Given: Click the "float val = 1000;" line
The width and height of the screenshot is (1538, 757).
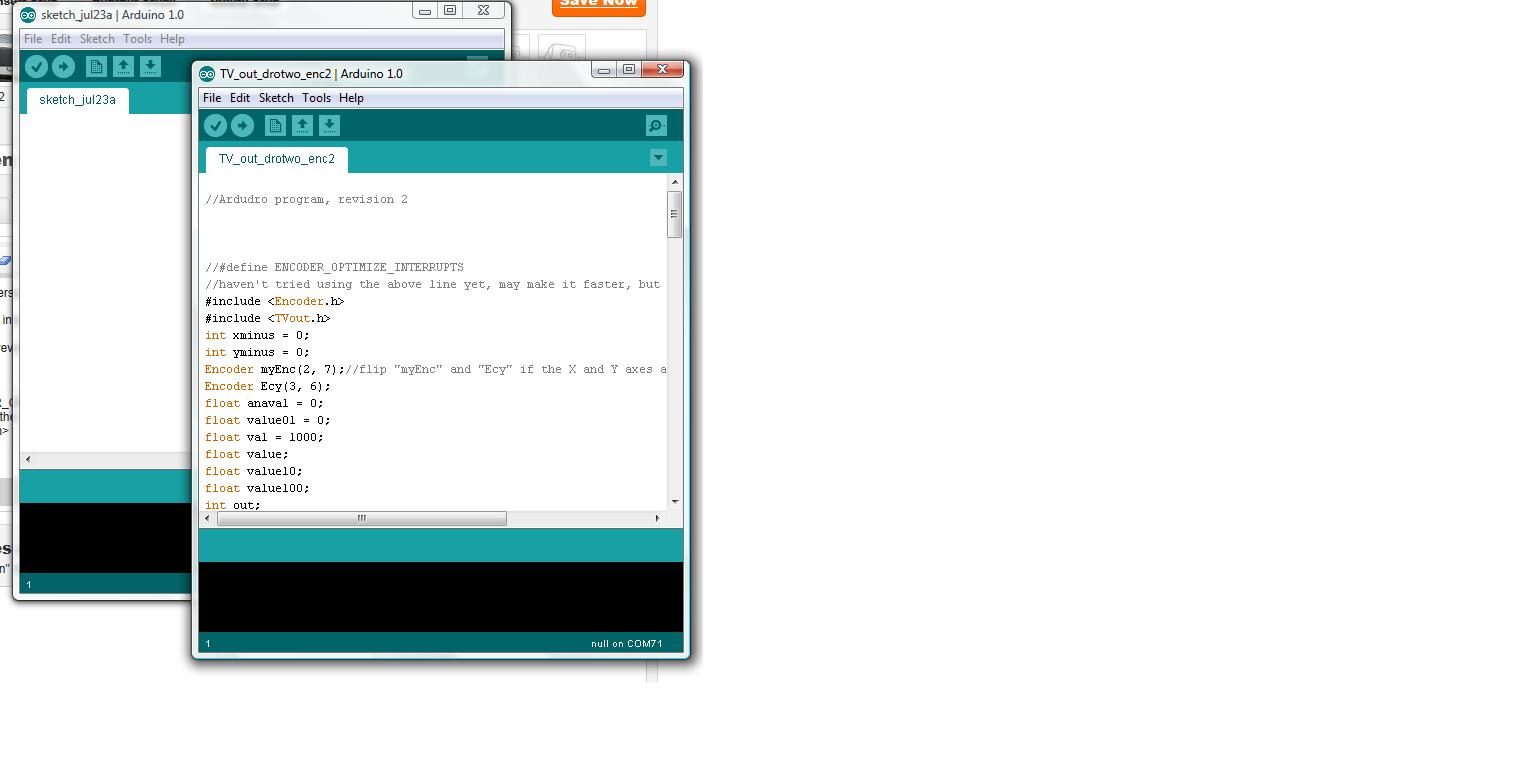Looking at the screenshot, I should click(x=264, y=437).
